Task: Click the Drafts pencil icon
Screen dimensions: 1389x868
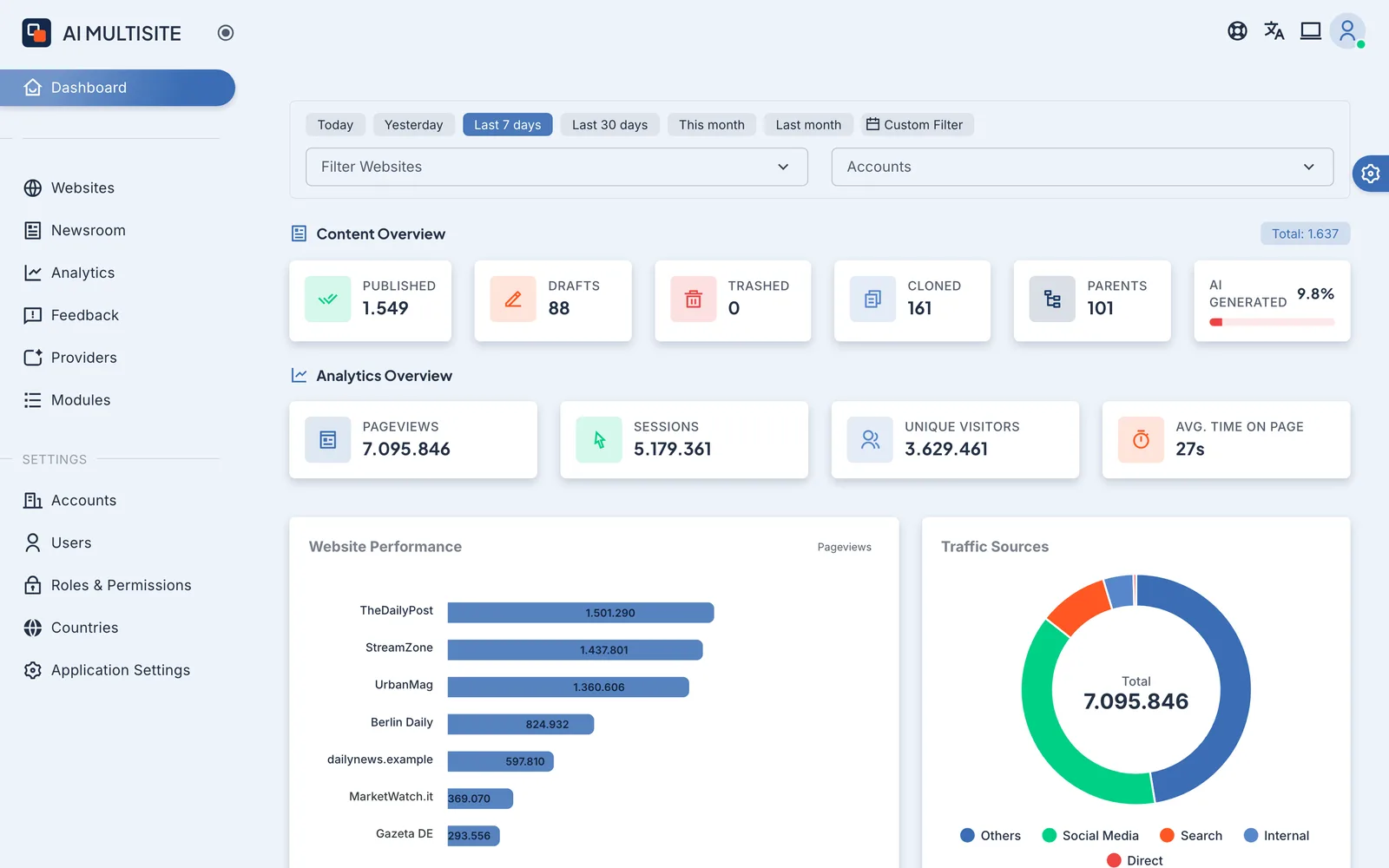Action: click(x=513, y=299)
